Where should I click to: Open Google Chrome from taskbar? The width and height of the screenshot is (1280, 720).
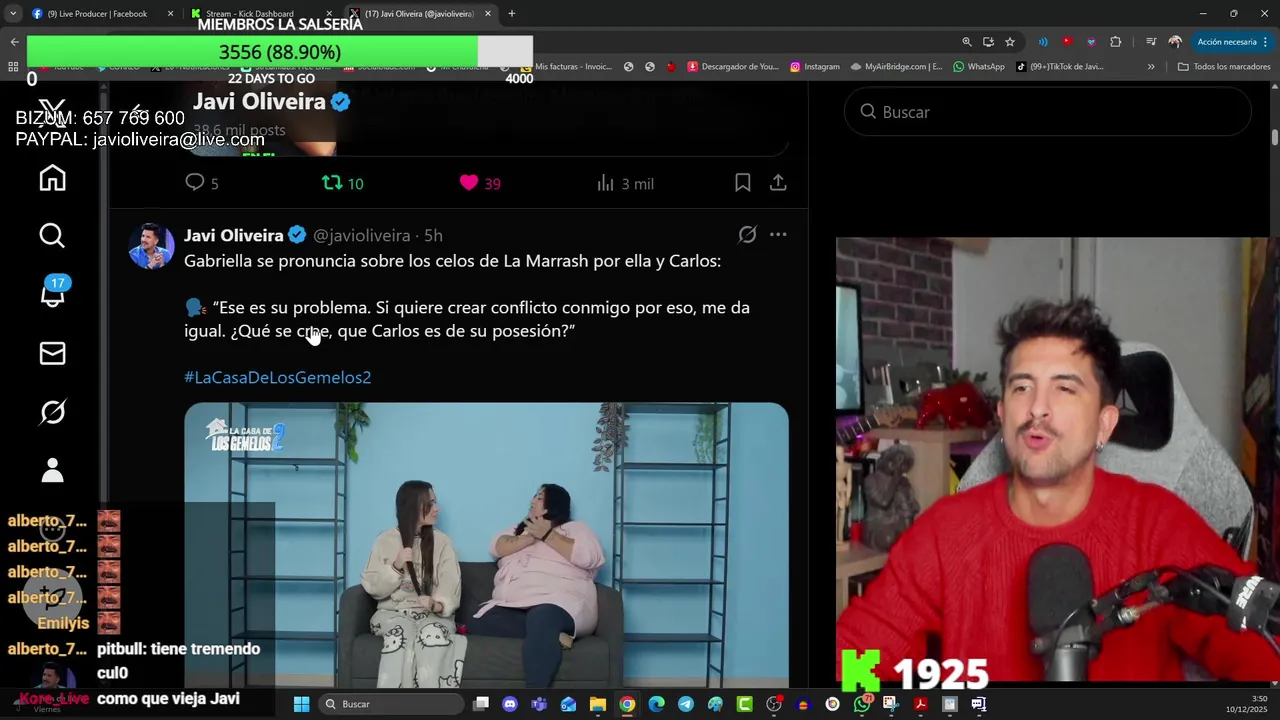pos(627,704)
